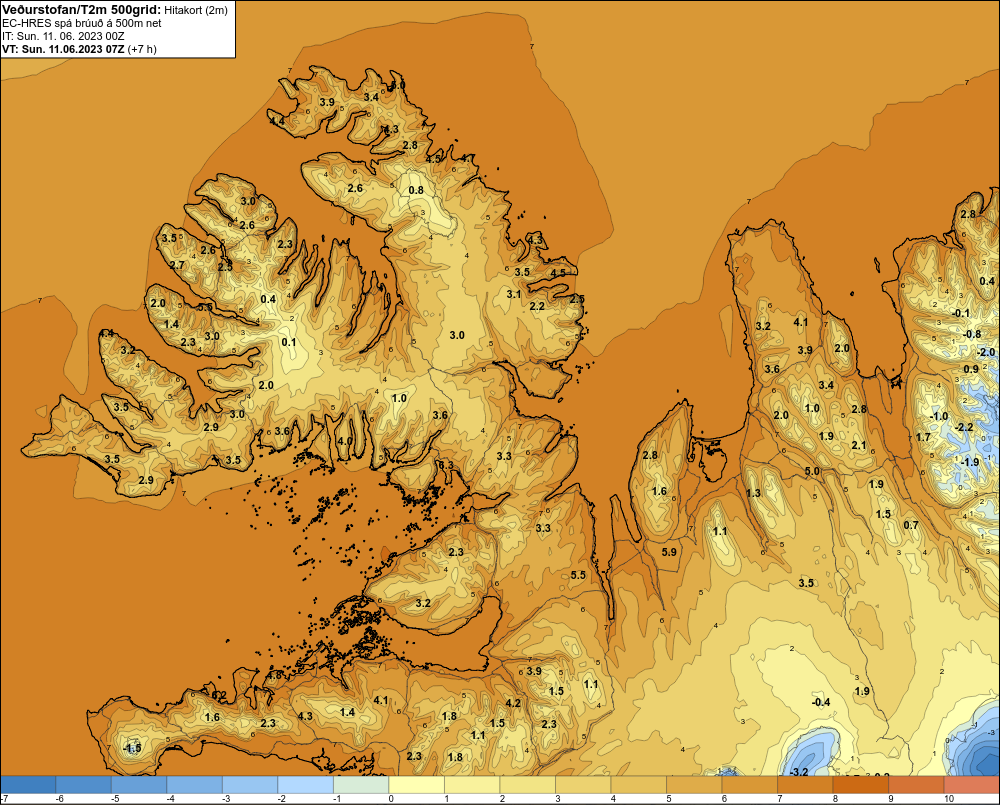Image resolution: width=1000 pixels, height=805 pixels.
Task: Click the 4.2 temperature label
Action: click(513, 703)
